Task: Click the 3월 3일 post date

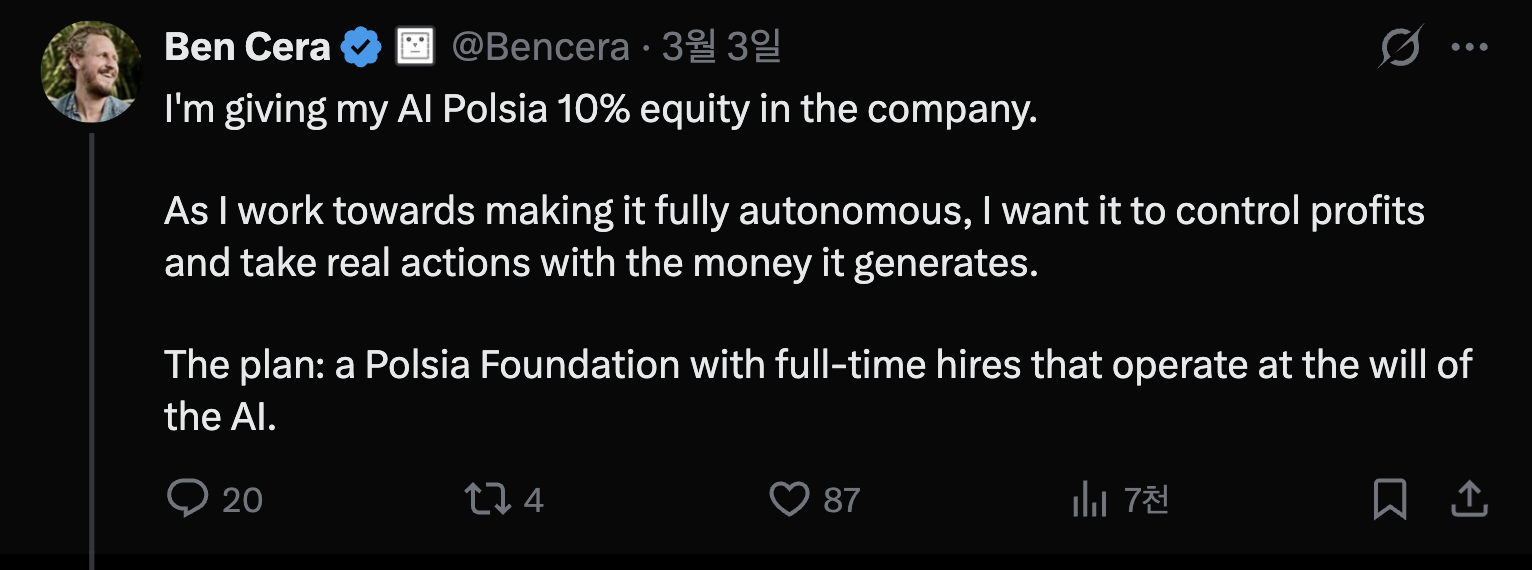Action: (721, 47)
